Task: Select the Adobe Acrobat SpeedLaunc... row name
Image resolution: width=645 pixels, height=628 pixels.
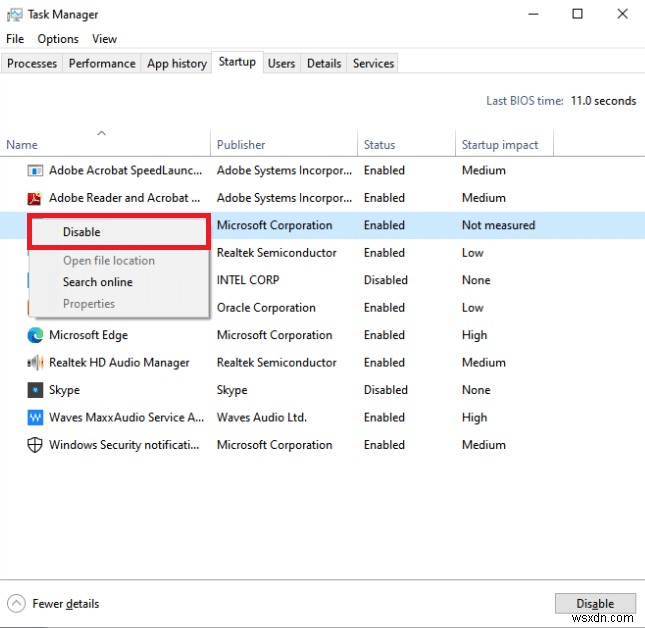Action: coord(125,170)
